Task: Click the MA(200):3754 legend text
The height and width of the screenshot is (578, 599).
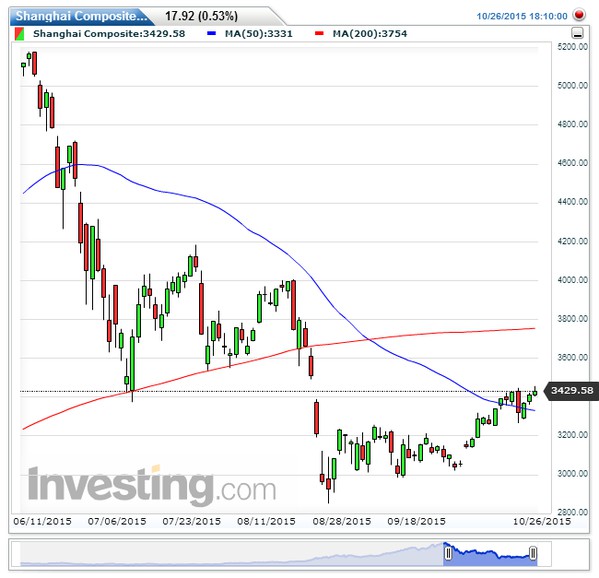Action: (x=370, y=34)
